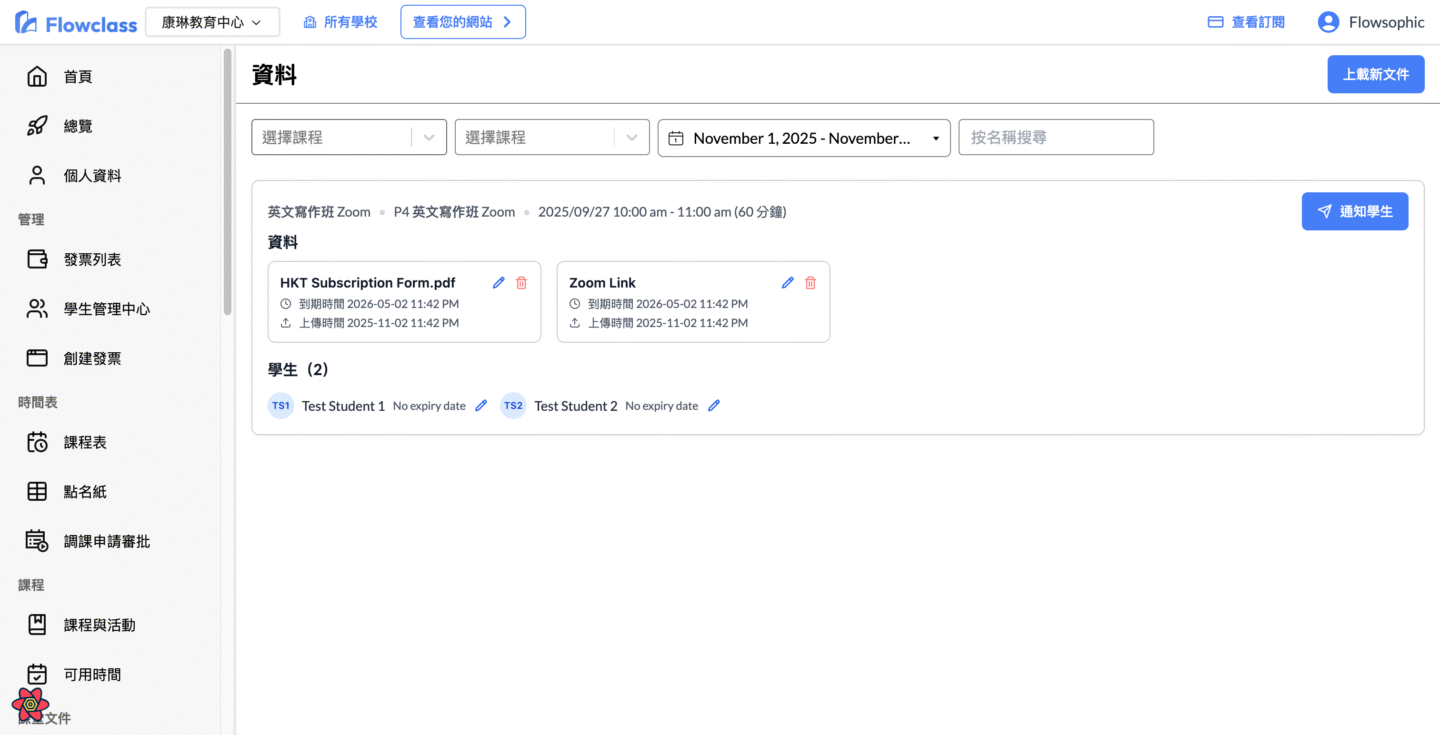Open the 康琳教育中心 school selector dropdown
1440x735 pixels.
(x=212, y=22)
